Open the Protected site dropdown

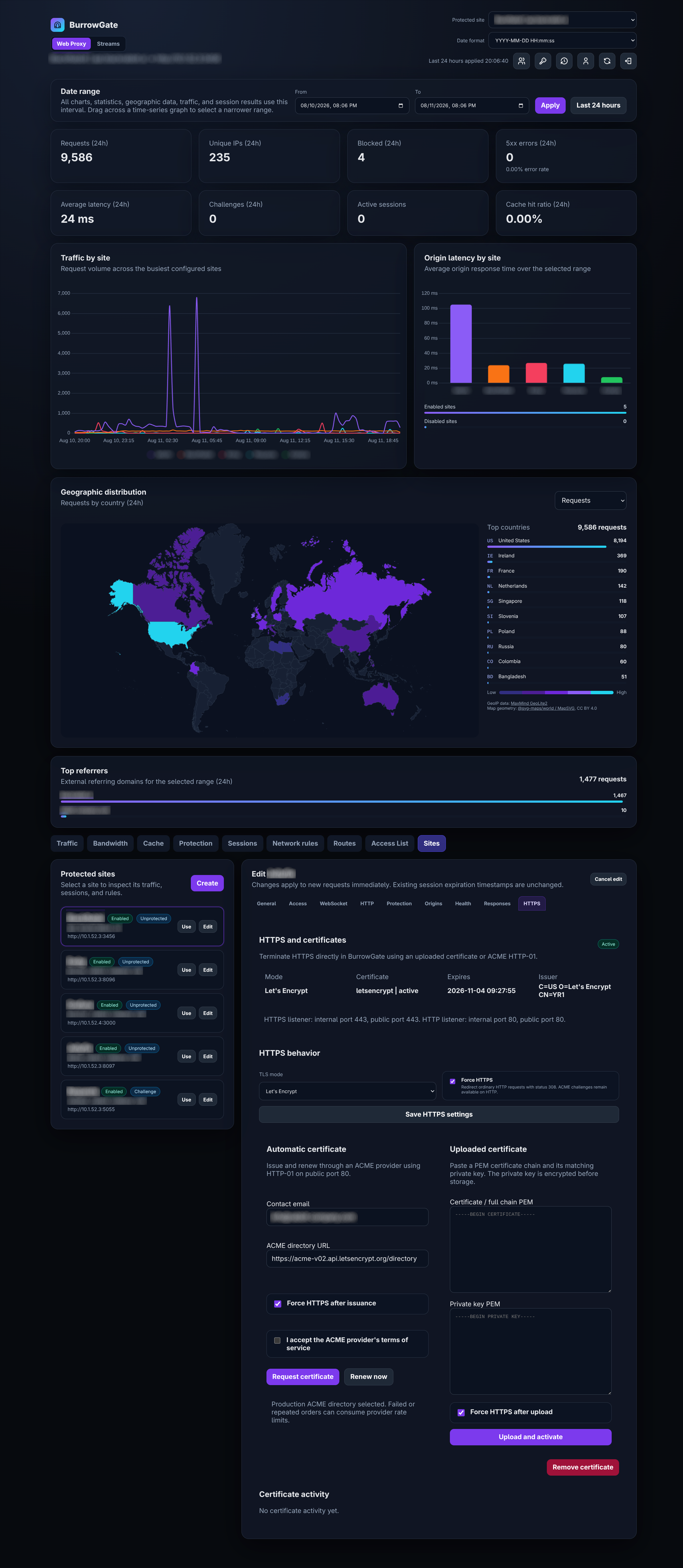coord(562,20)
